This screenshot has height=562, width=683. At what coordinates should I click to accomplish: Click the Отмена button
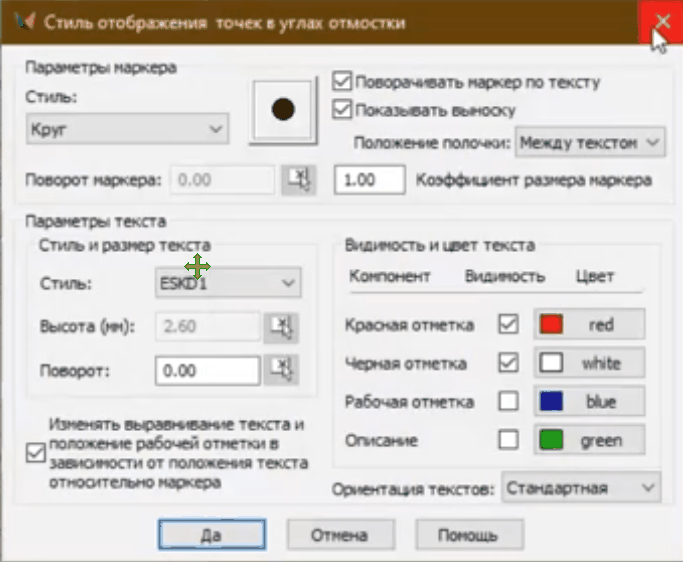338,535
